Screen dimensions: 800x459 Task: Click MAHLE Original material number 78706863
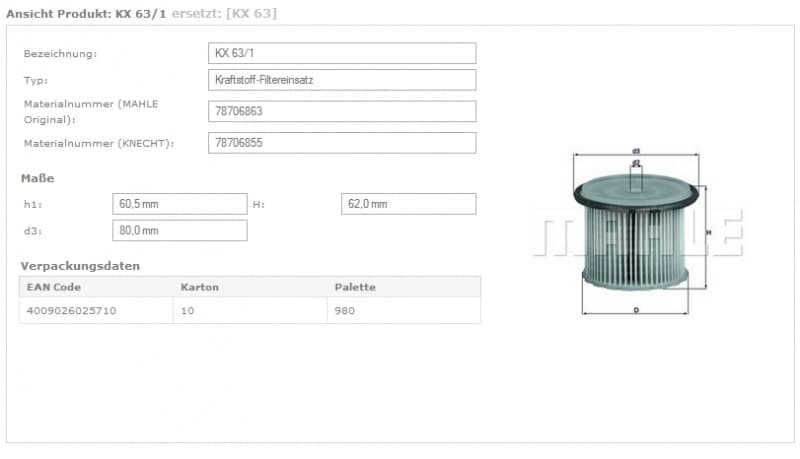[x=342, y=111]
